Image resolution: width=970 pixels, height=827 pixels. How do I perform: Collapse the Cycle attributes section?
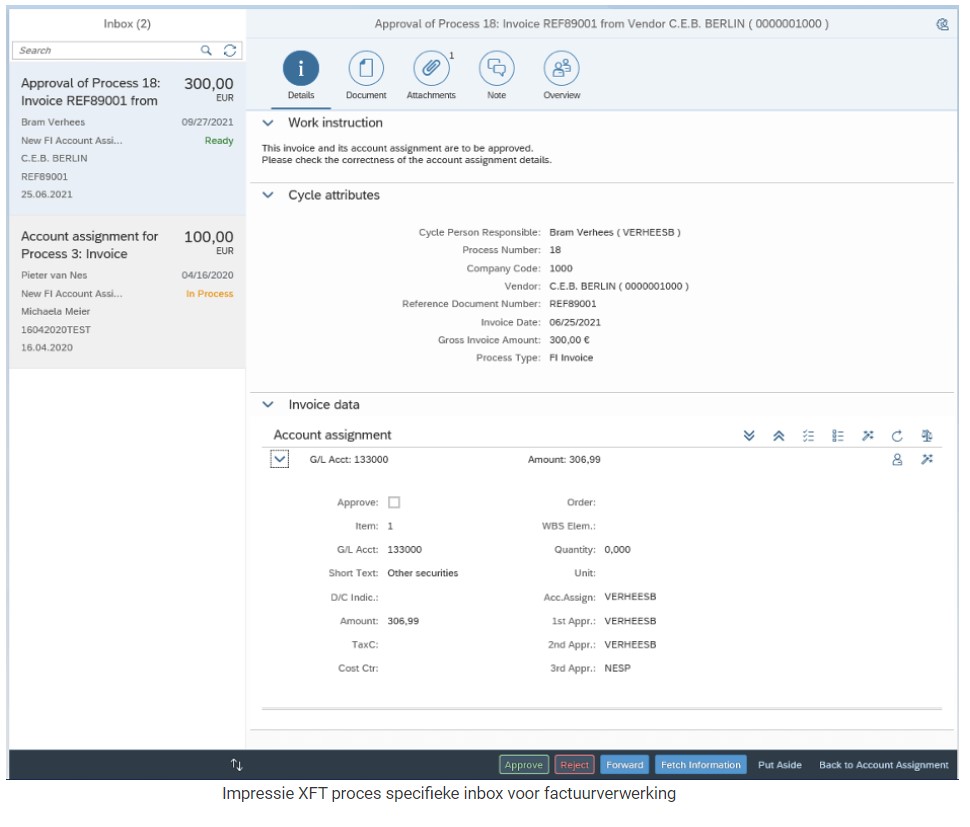tap(268, 195)
